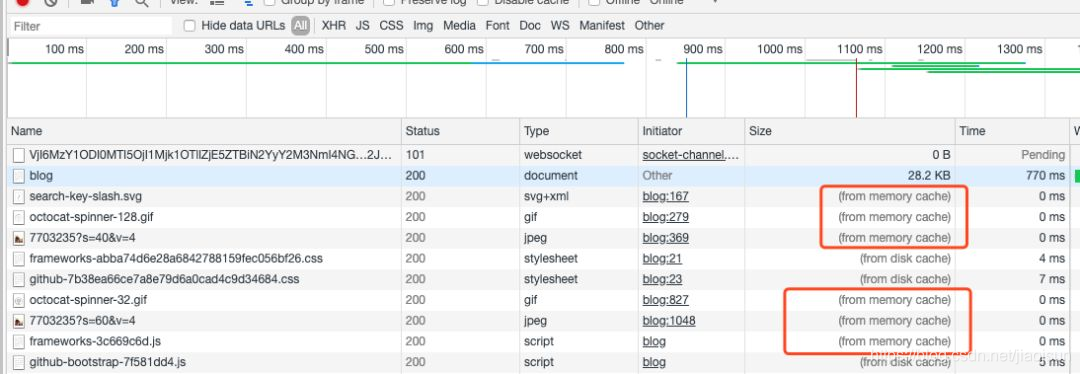Sort by the Time column header
This screenshot has width=1080, height=374.
click(1012, 131)
